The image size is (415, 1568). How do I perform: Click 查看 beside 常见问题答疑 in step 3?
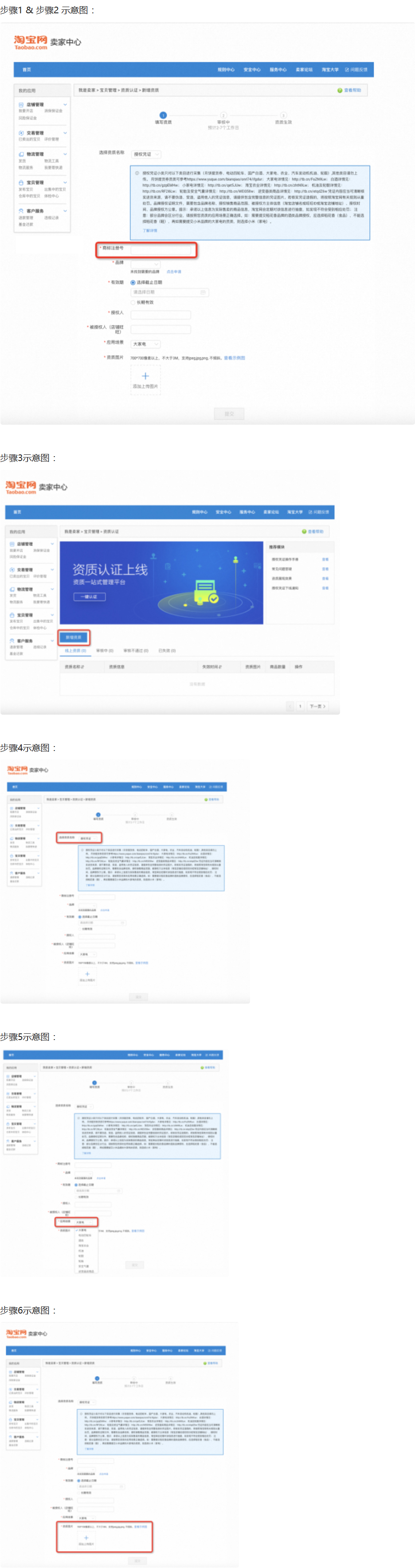pyautogui.click(x=325, y=569)
